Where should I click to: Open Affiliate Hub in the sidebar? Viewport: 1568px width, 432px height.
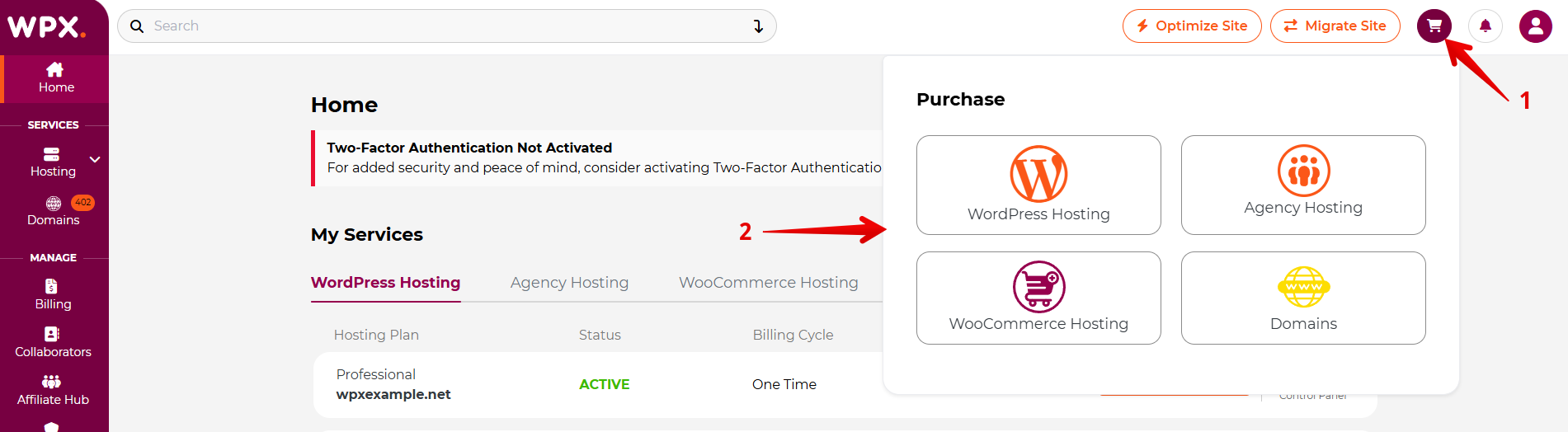tap(53, 391)
